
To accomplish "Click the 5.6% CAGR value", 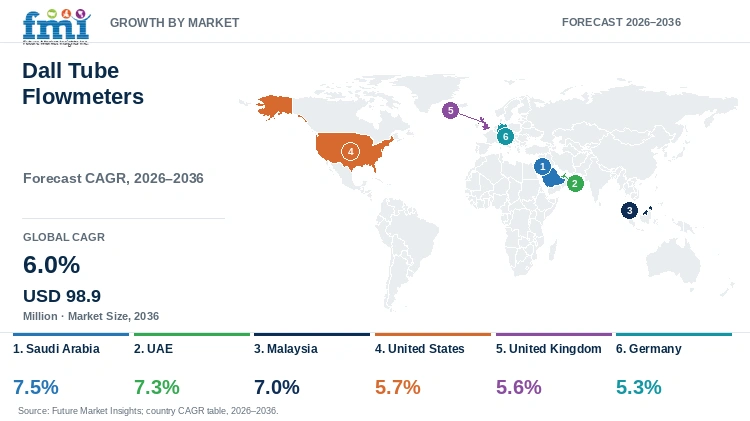I will click(x=519, y=387).
